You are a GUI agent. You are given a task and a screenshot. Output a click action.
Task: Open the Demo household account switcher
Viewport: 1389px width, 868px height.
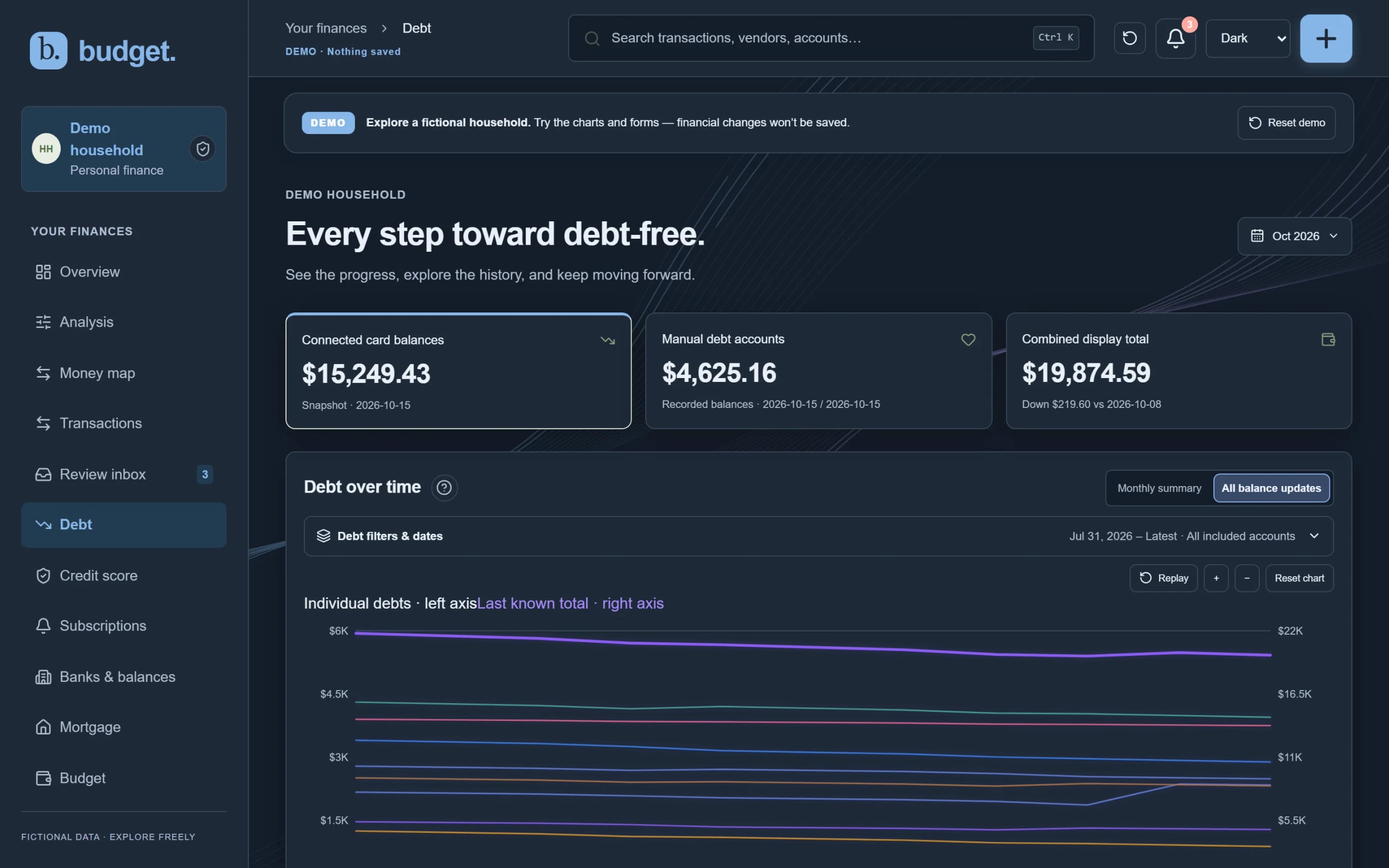124,149
